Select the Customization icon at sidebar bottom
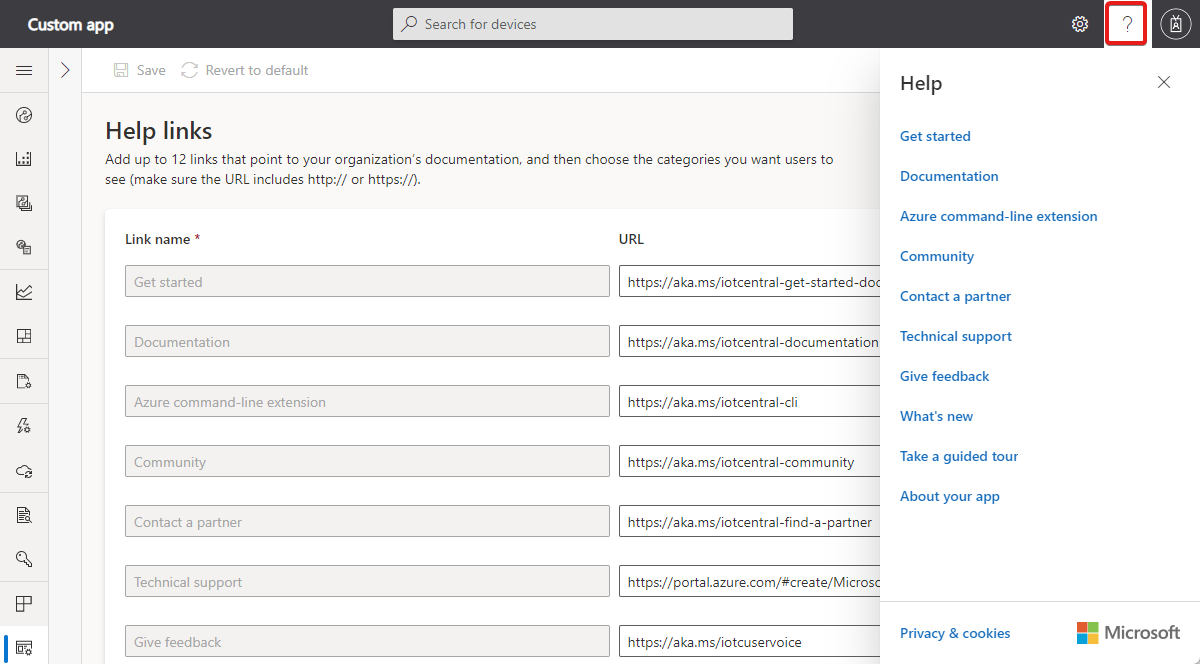The image size is (1200, 664). pyautogui.click(x=24, y=647)
